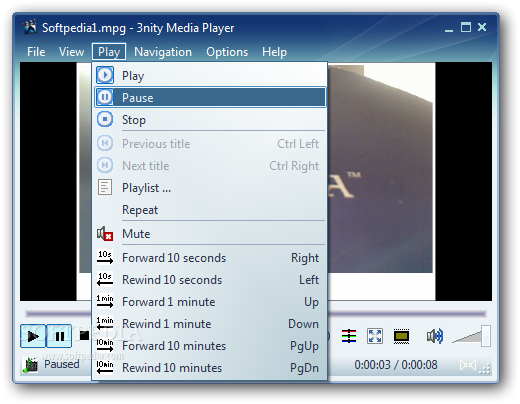Open the video adjustment sliders icon

(349, 336)
